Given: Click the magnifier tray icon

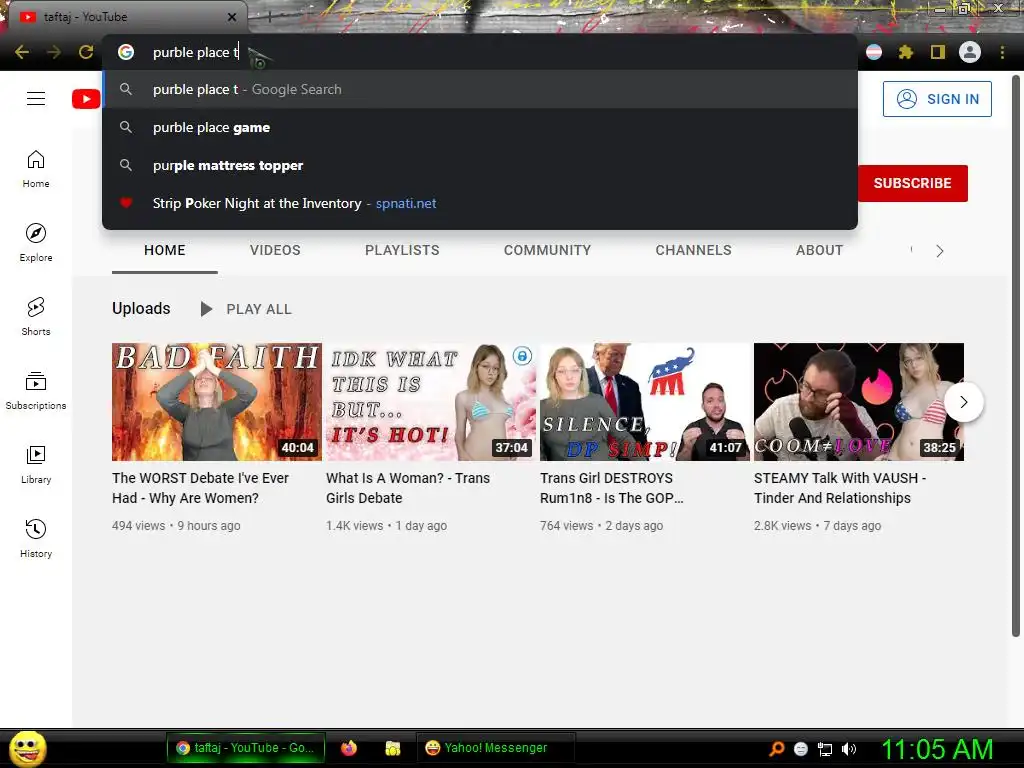Looking at the screenshot, I should [x=777, y=749].
